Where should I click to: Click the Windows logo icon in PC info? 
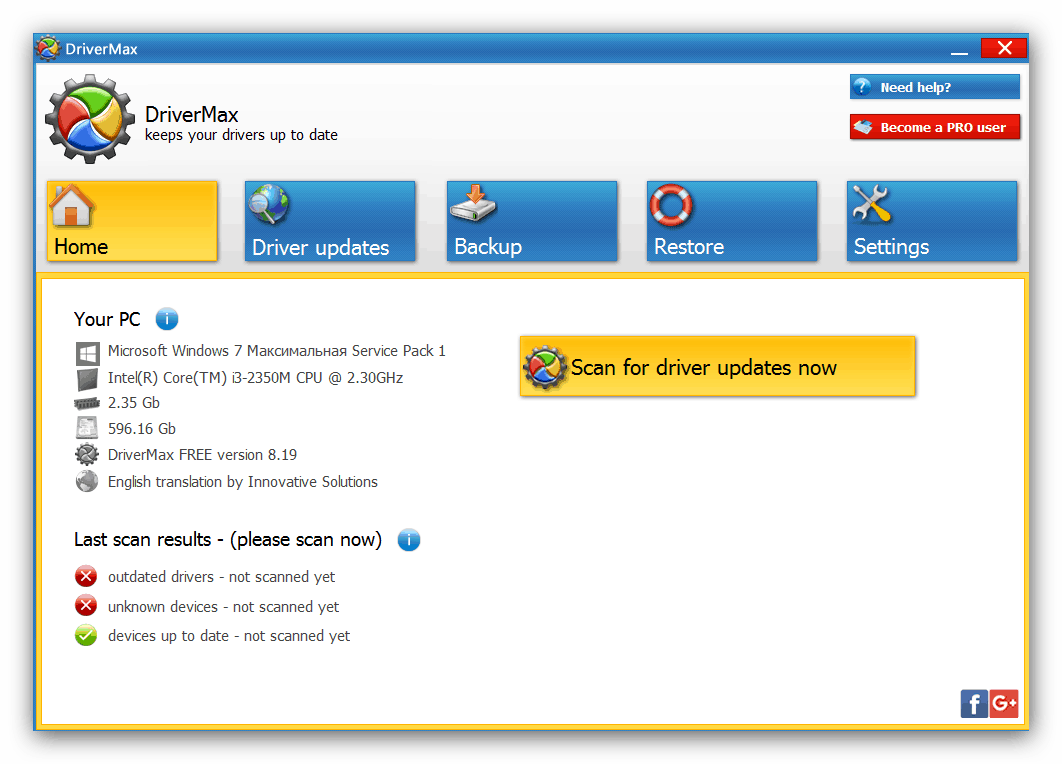87,352
